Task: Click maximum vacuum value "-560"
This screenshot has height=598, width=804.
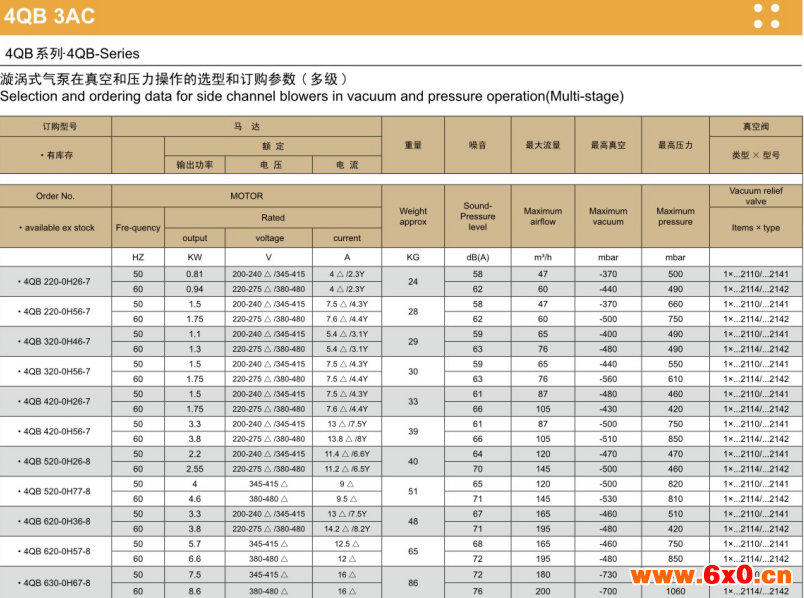Action: click(x=608, y=379)
